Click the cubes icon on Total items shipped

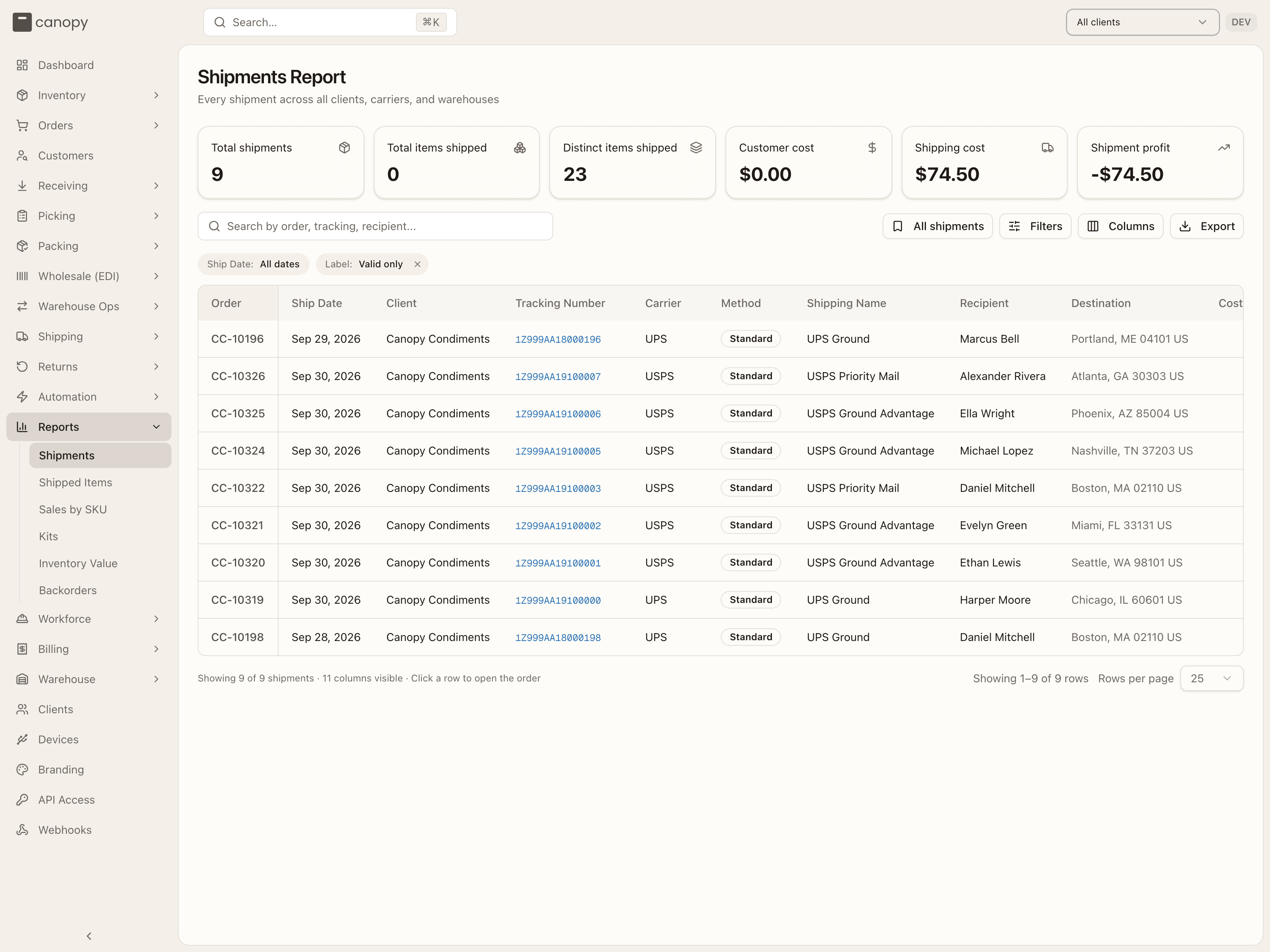(520, 148)
